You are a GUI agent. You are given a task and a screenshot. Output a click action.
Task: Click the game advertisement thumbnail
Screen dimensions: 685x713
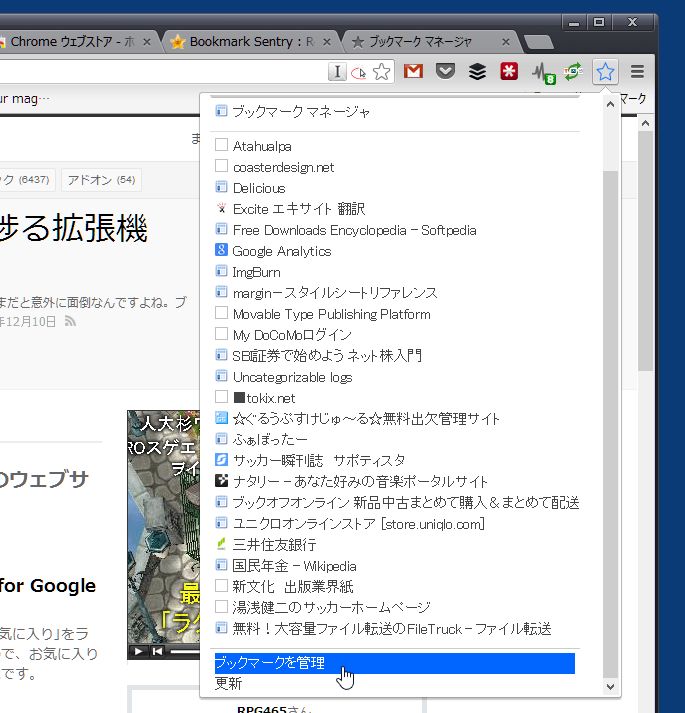pos(163,527)
